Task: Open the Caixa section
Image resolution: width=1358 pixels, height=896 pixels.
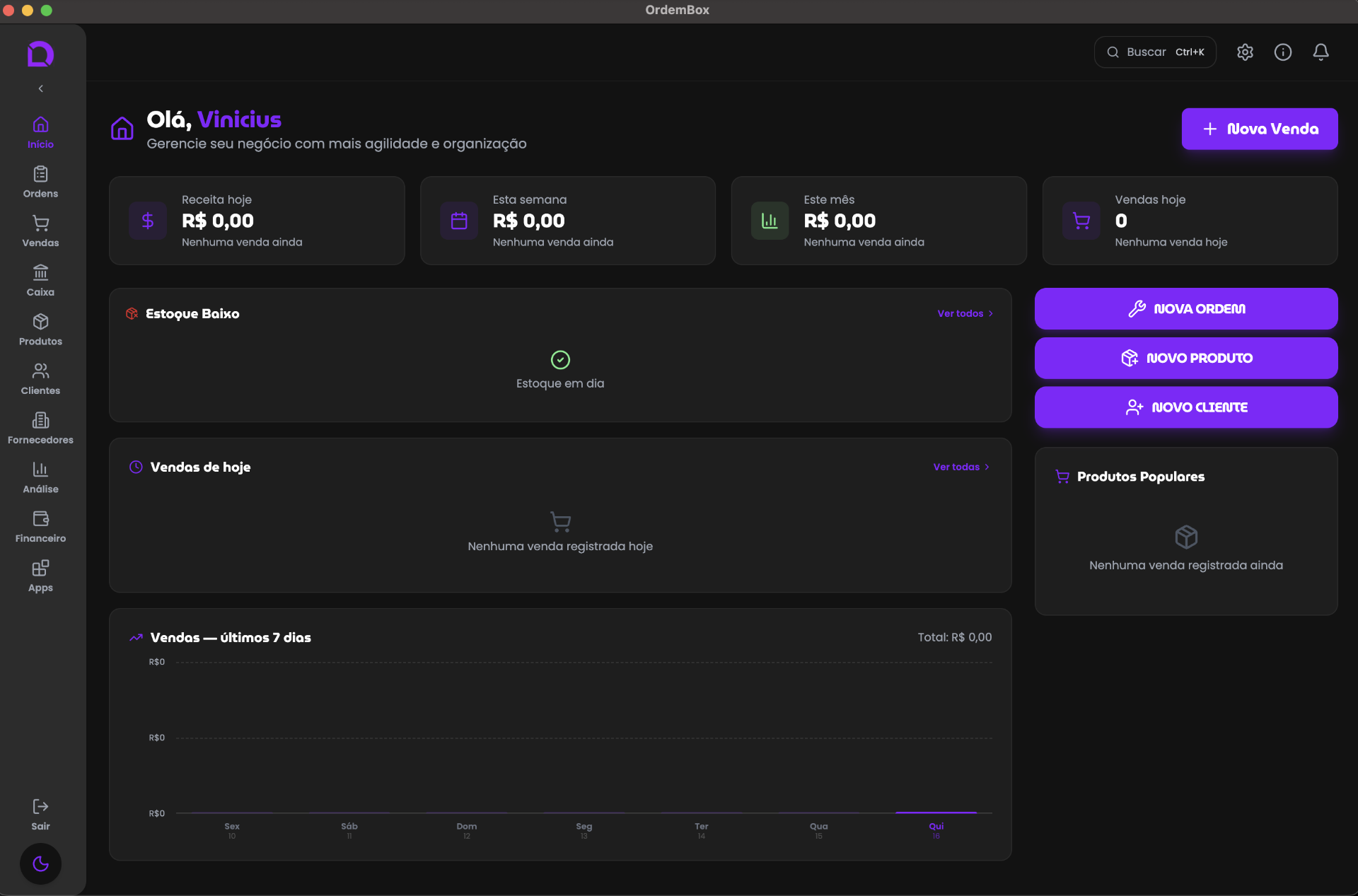Action: (x=40, y=281)
